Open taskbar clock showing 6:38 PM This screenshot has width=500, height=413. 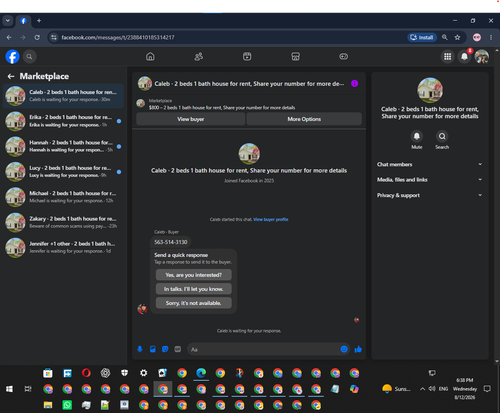(465, 389)
